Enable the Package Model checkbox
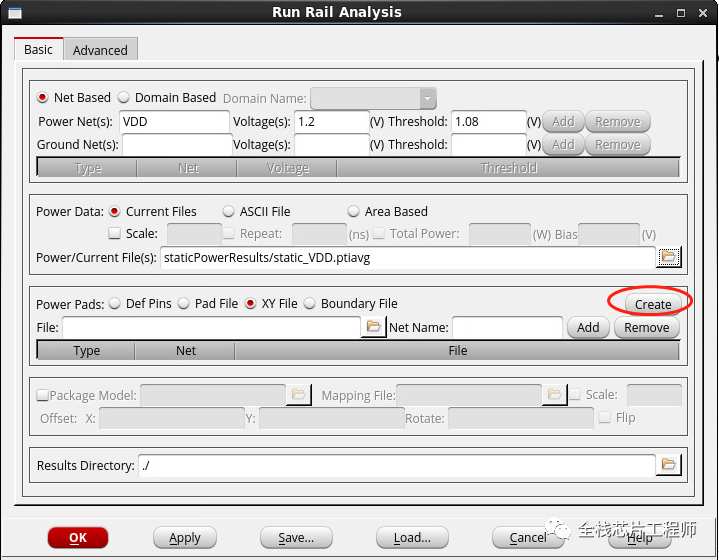The image size is (719, 560). pyautogui.click(x=42, y=395)
